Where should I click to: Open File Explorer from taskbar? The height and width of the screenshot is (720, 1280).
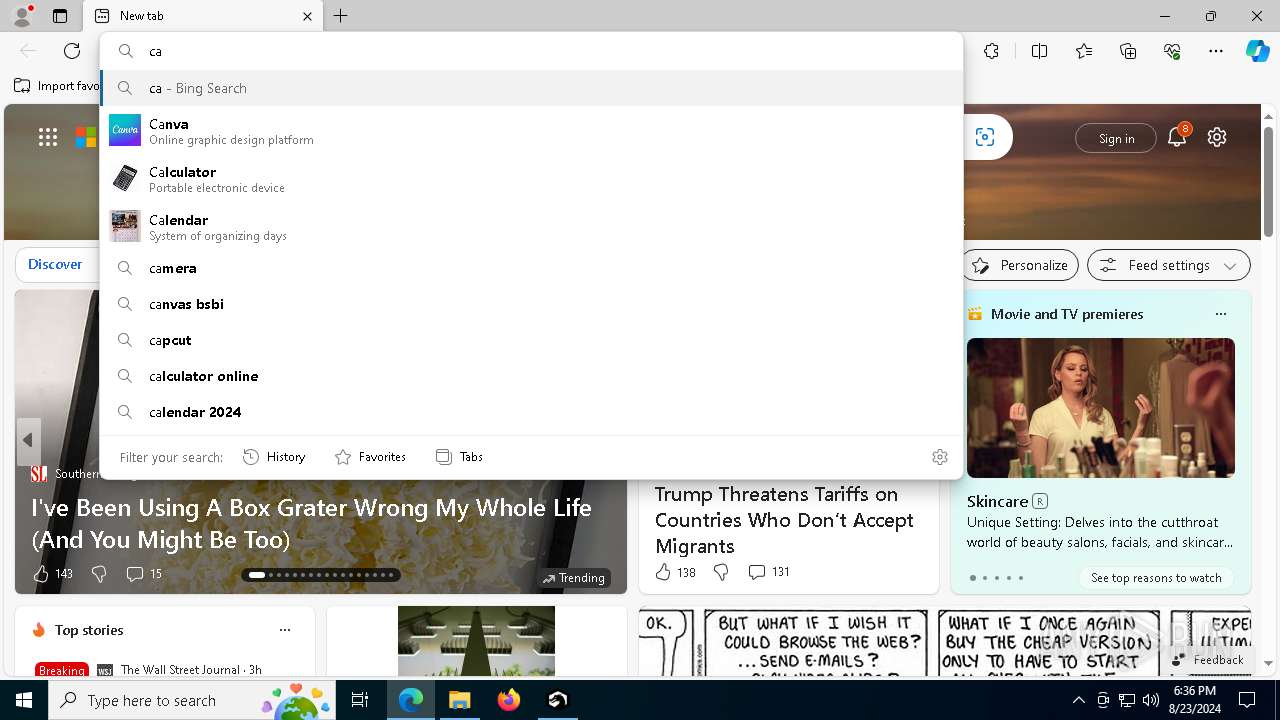click(459, 700)
